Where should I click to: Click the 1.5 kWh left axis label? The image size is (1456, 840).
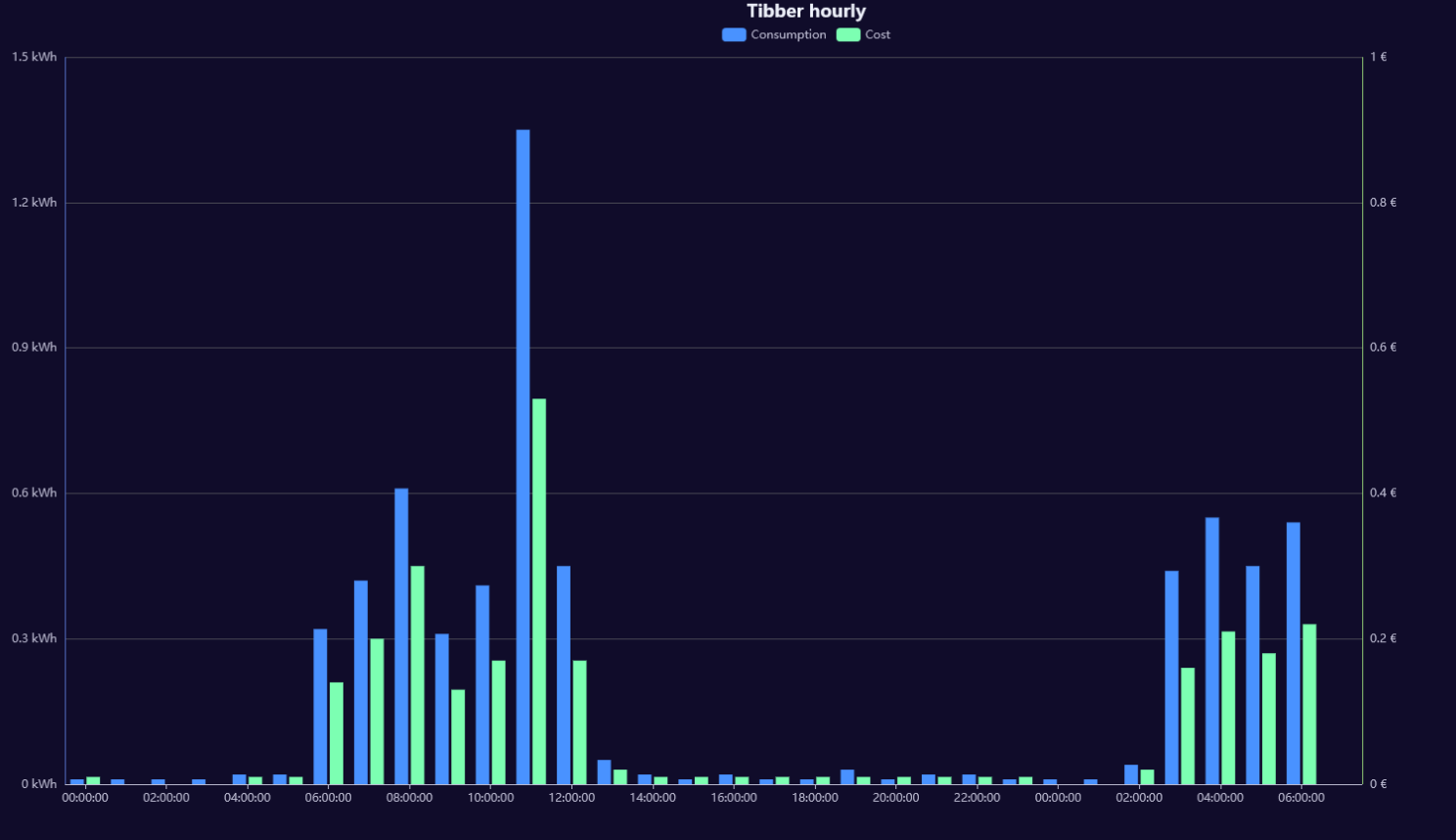pos(34,57)
